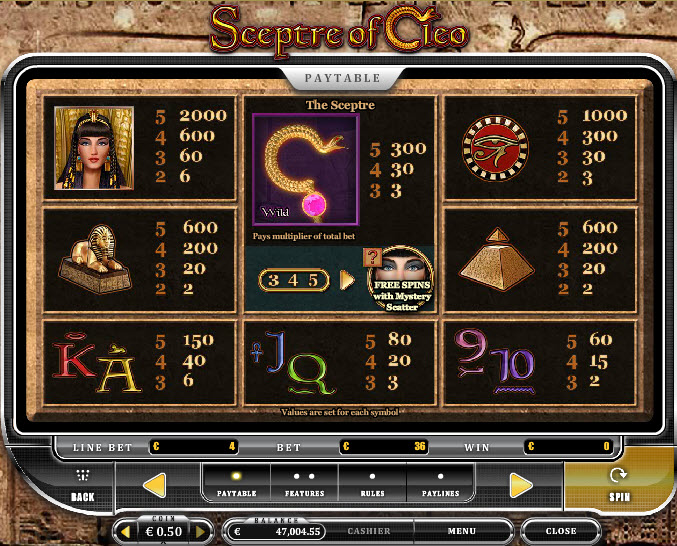
Task: Click the small arrow beside 3 4 5
Action: pos(347,280)
